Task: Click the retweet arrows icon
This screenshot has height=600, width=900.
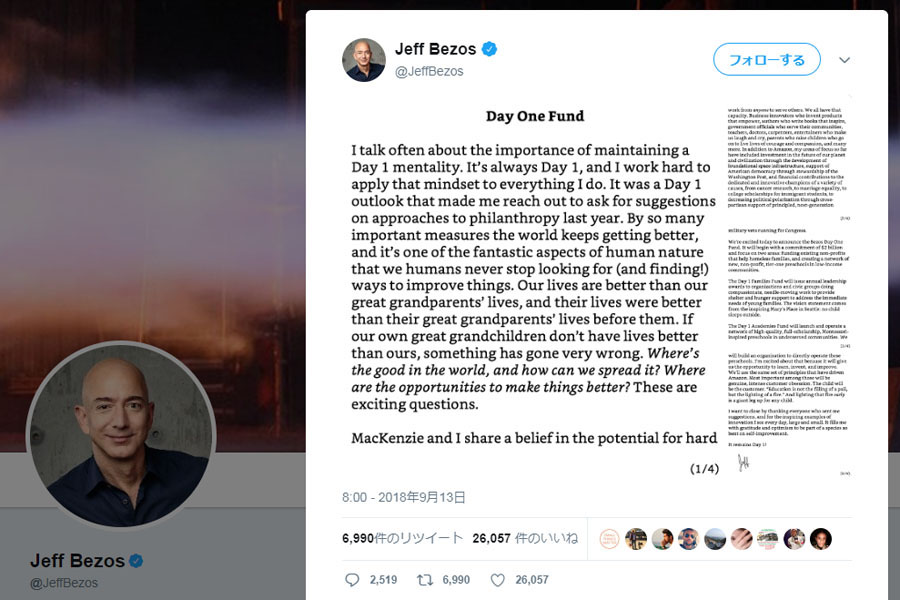Action: pyautogui.click(x=425, y=579)
